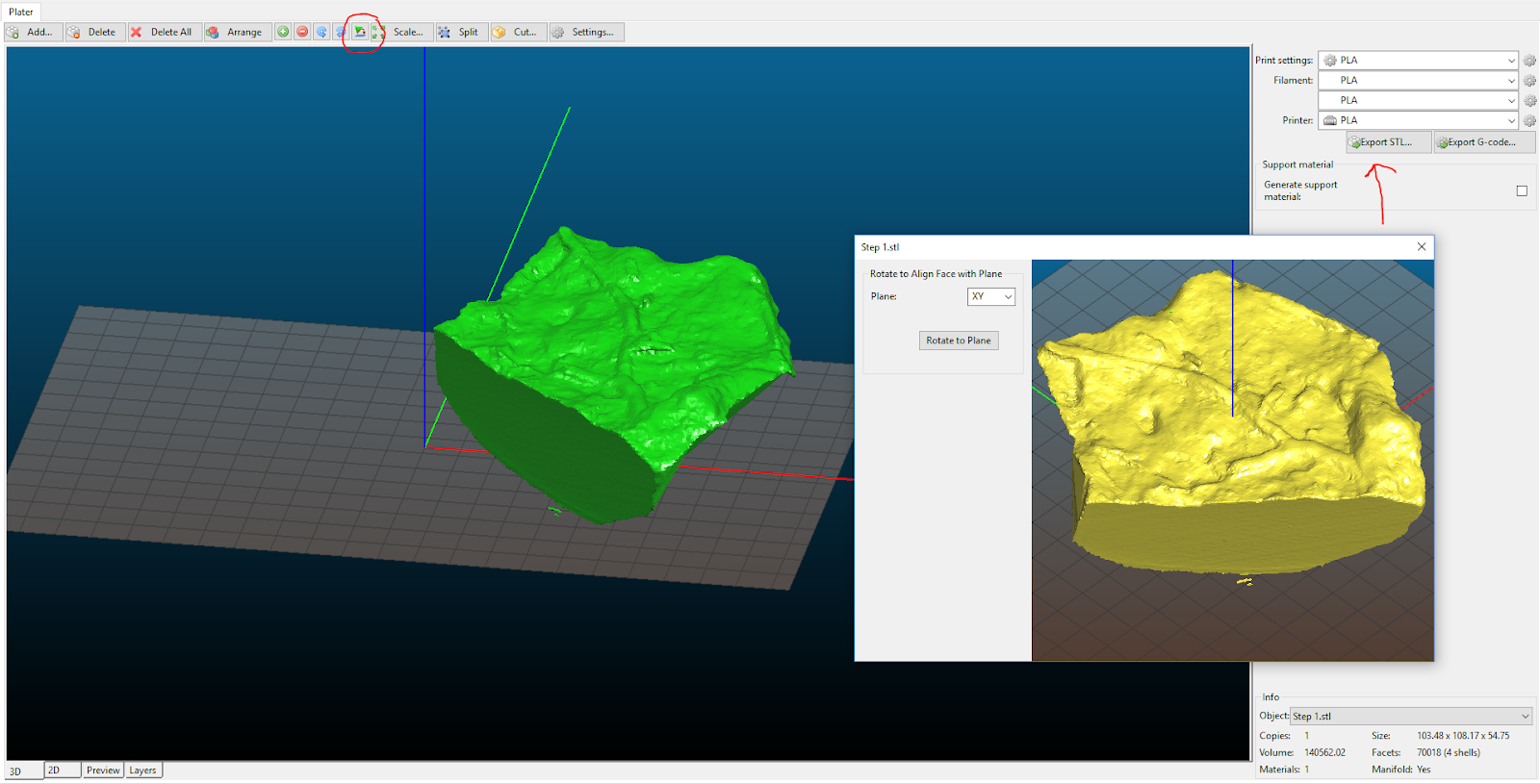The image size is (1540, 784).
Task: Open the dropdown next to the Filament label
Action: point(1418,81)
